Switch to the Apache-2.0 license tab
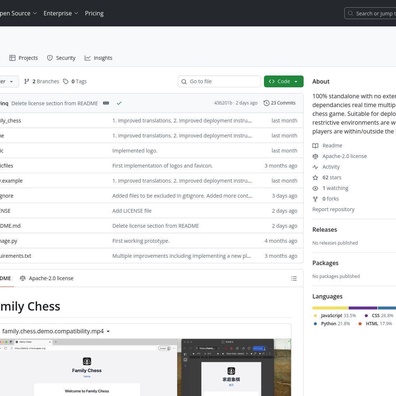The width and height of the screenshot is (396, 396). [46, 278]
